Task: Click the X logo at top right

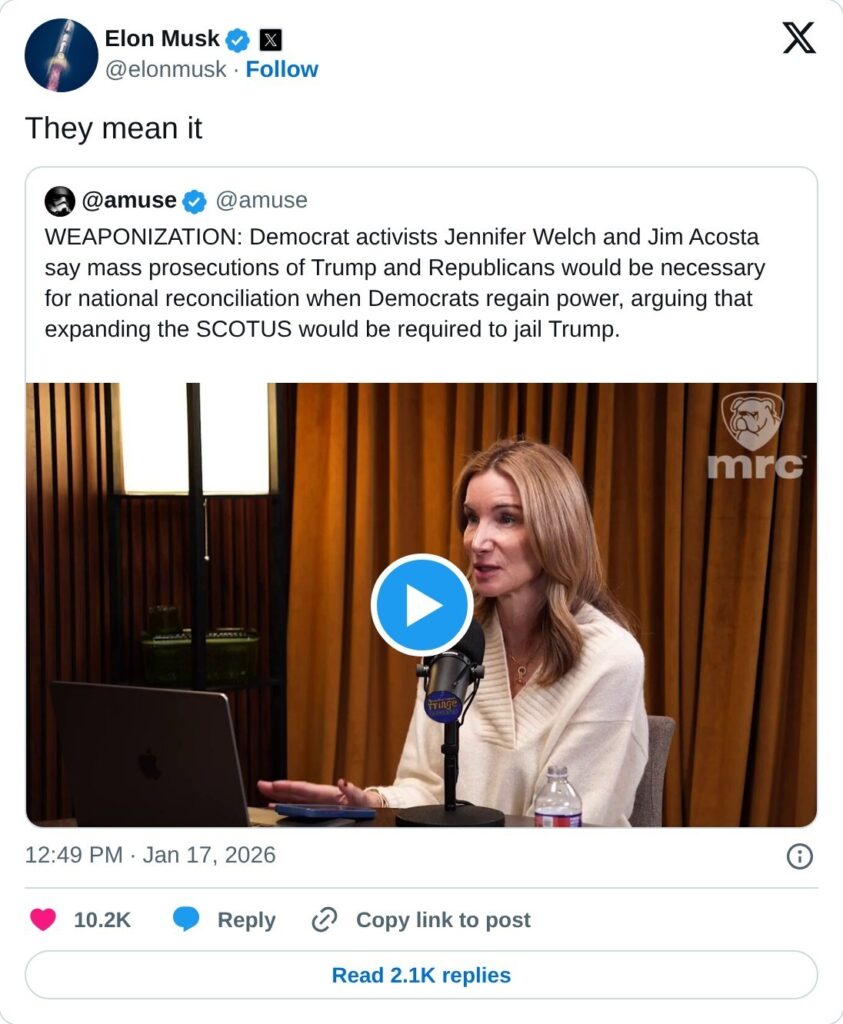Action: (x=799, y=38)
